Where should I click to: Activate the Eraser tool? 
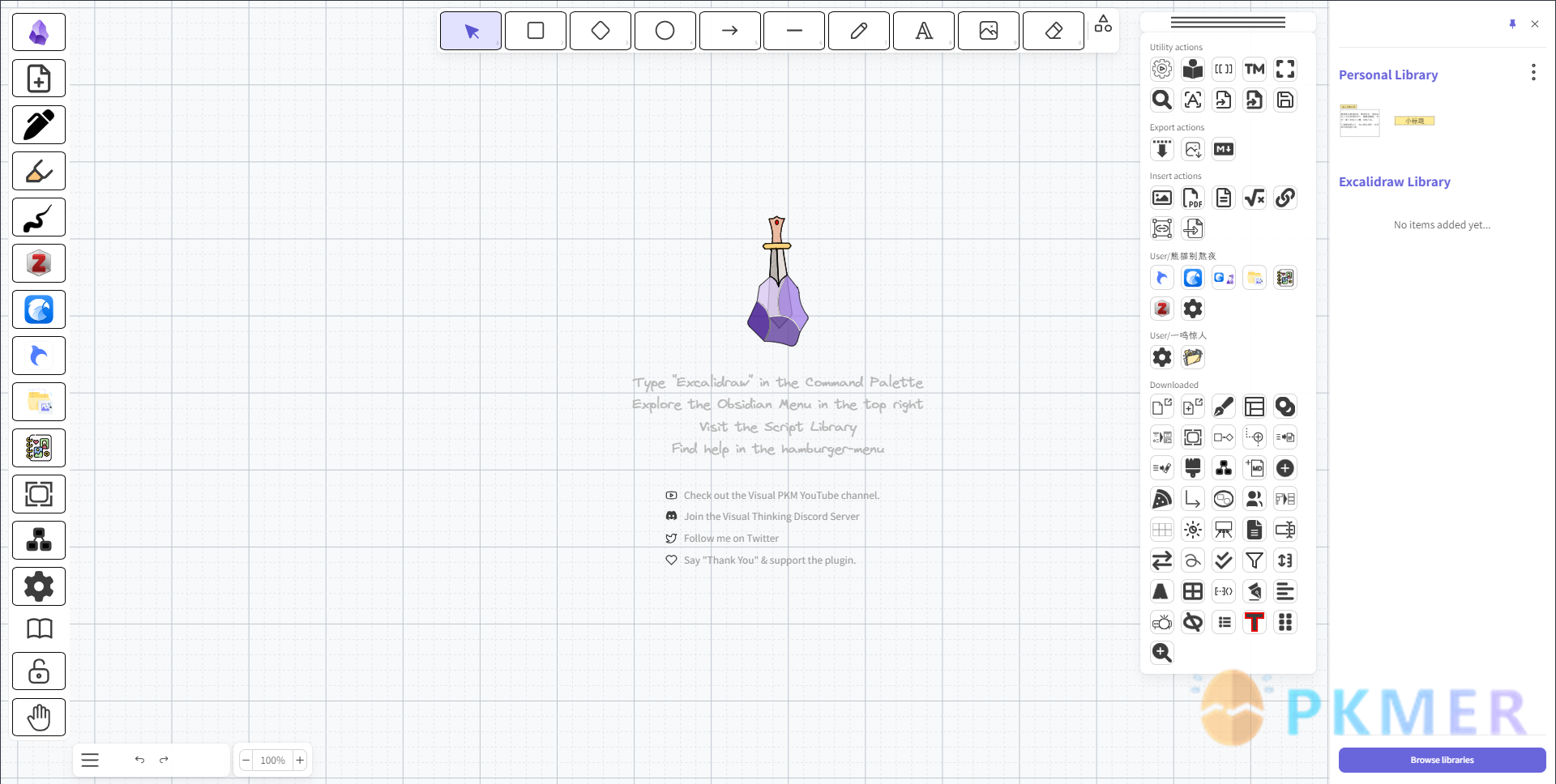click(1053, 31)
